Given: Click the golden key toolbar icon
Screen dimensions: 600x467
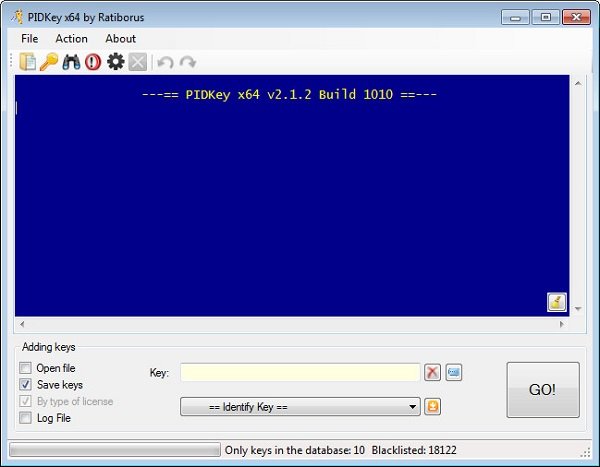Looking at the screenshot, I should point(49,62).
